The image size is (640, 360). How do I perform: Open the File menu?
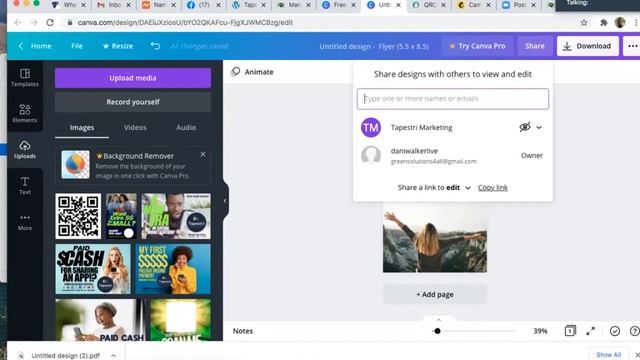[x=77, y=46]
